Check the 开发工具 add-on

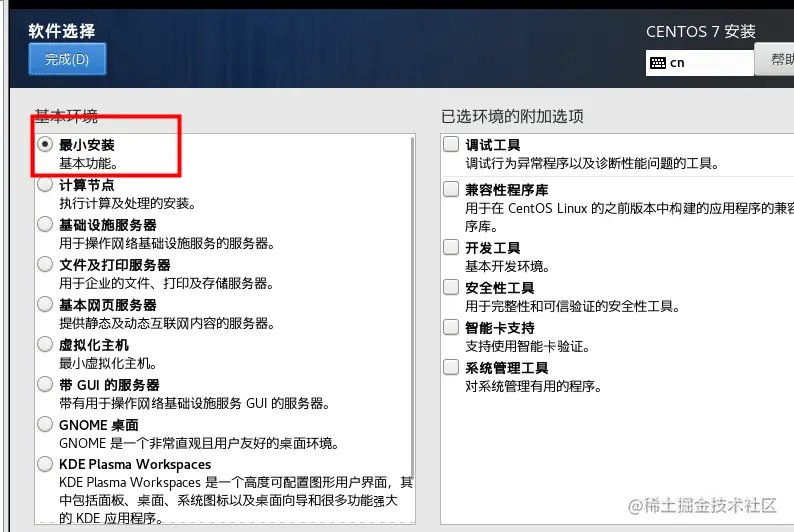click(451, 248)
